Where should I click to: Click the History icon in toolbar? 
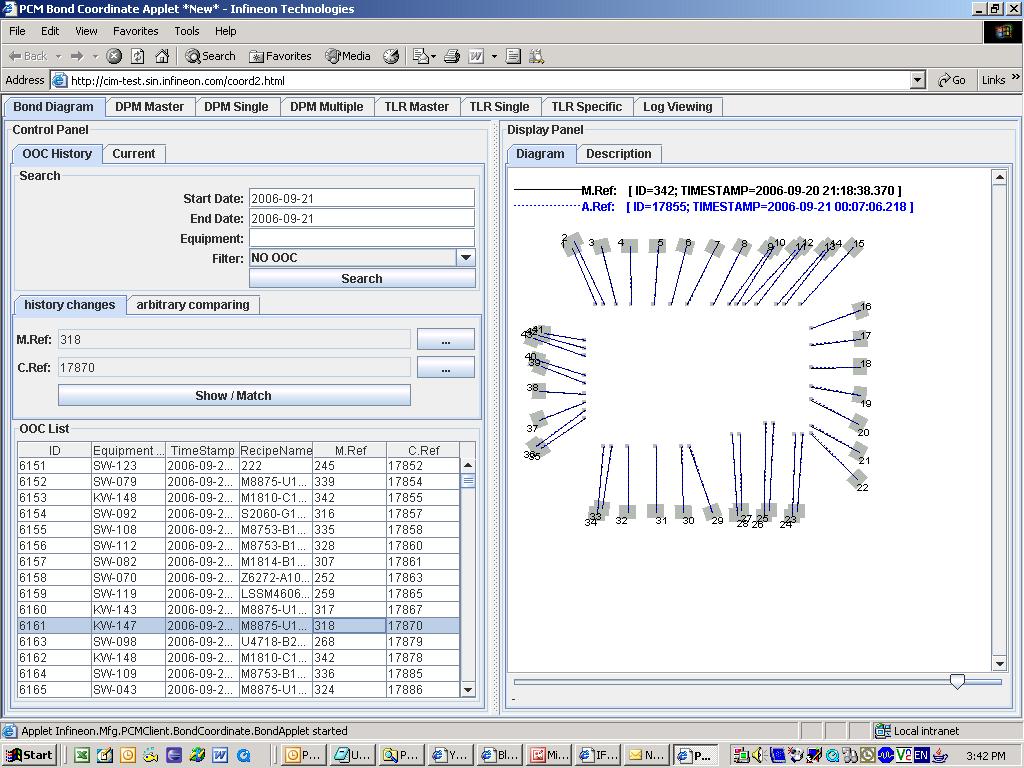click(x=391, y=56)
